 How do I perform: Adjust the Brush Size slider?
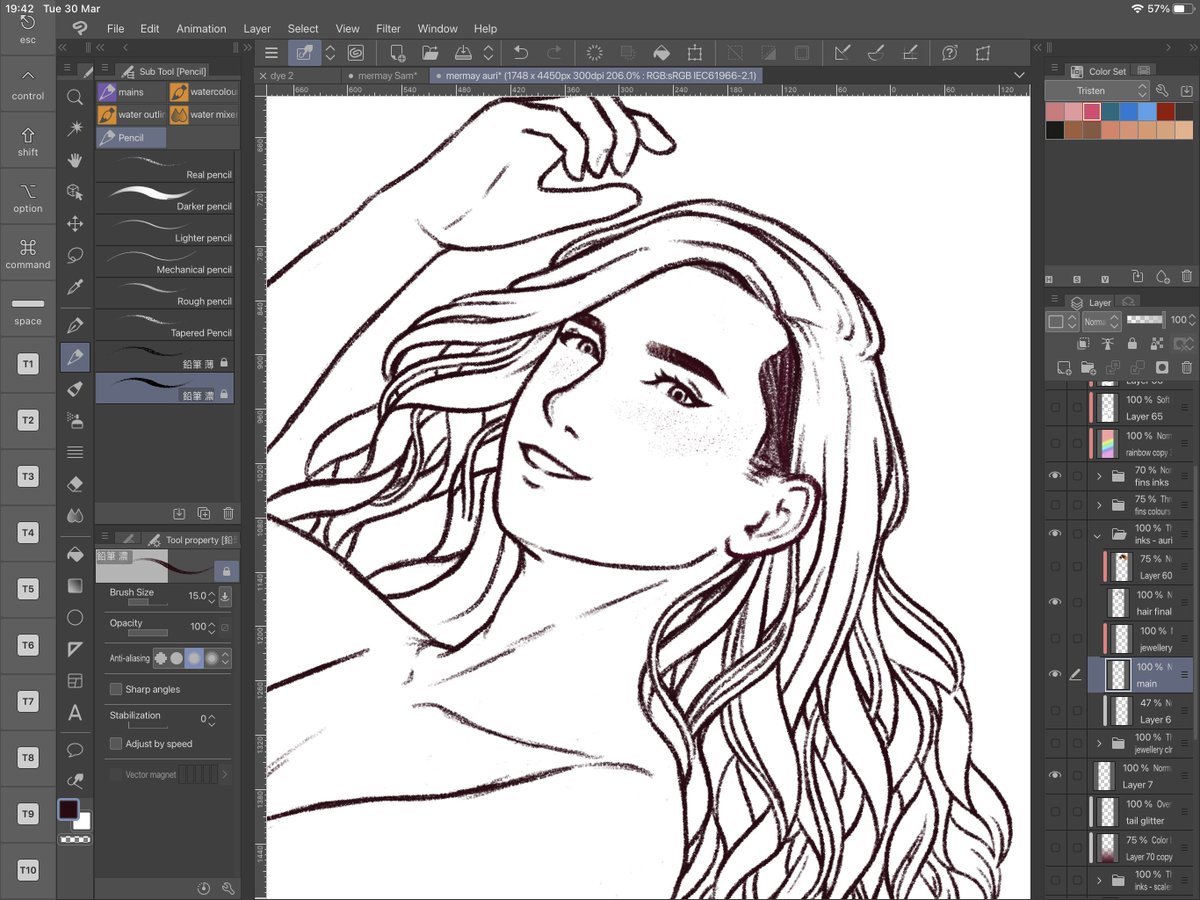pos(148,603)
